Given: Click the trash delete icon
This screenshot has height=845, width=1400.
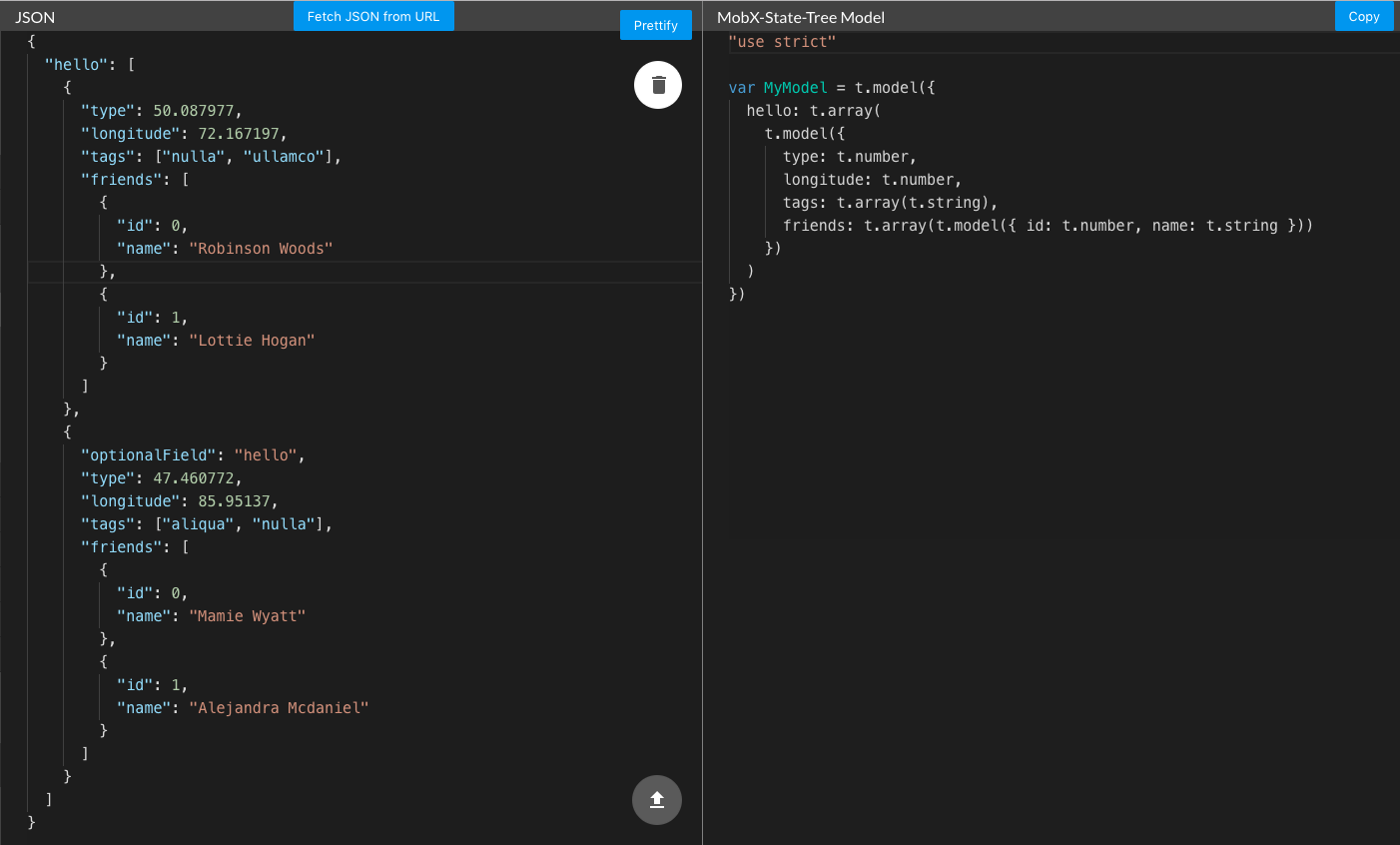Looking at the screenshot, I should pos(658,85).
